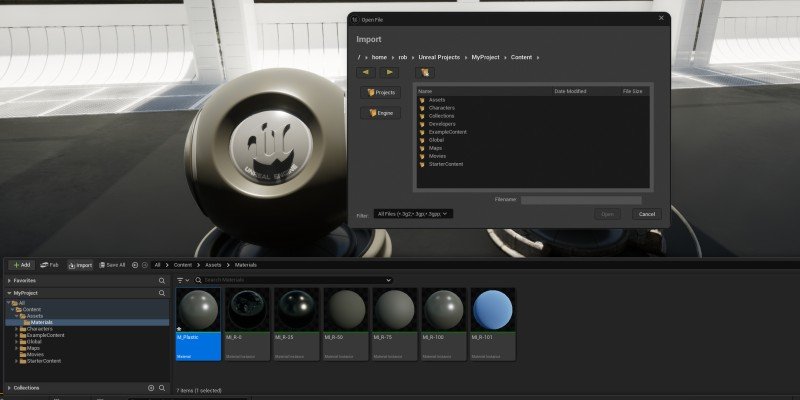
Task: Expand StarterContent folder arrow in sources tree
Action: [x=16, y=361]
